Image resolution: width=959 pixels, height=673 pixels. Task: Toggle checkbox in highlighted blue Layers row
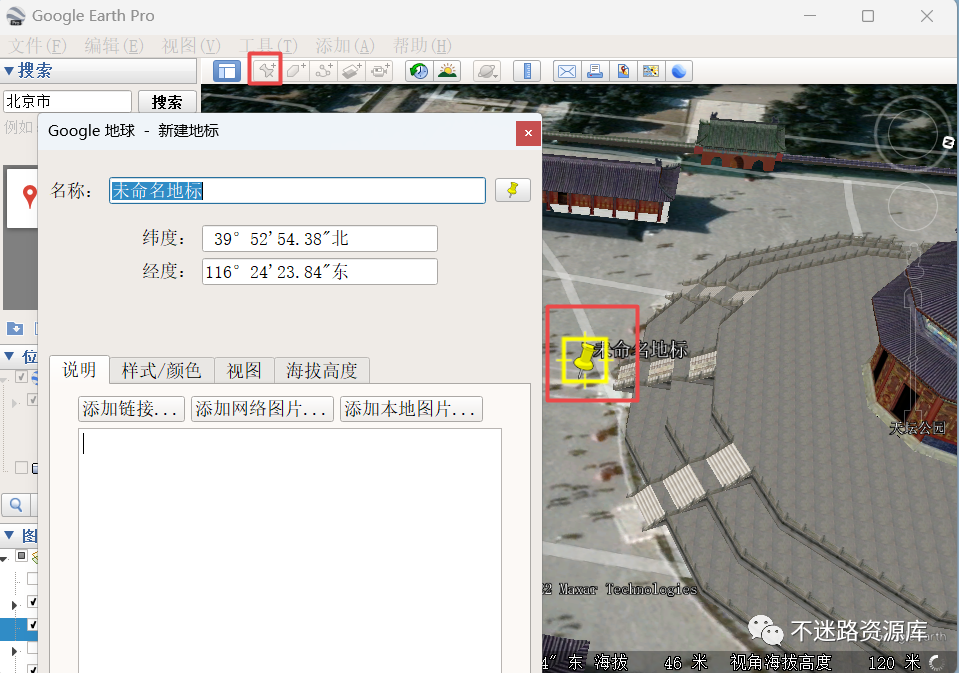pyautogui.click(x=33, y=625)
